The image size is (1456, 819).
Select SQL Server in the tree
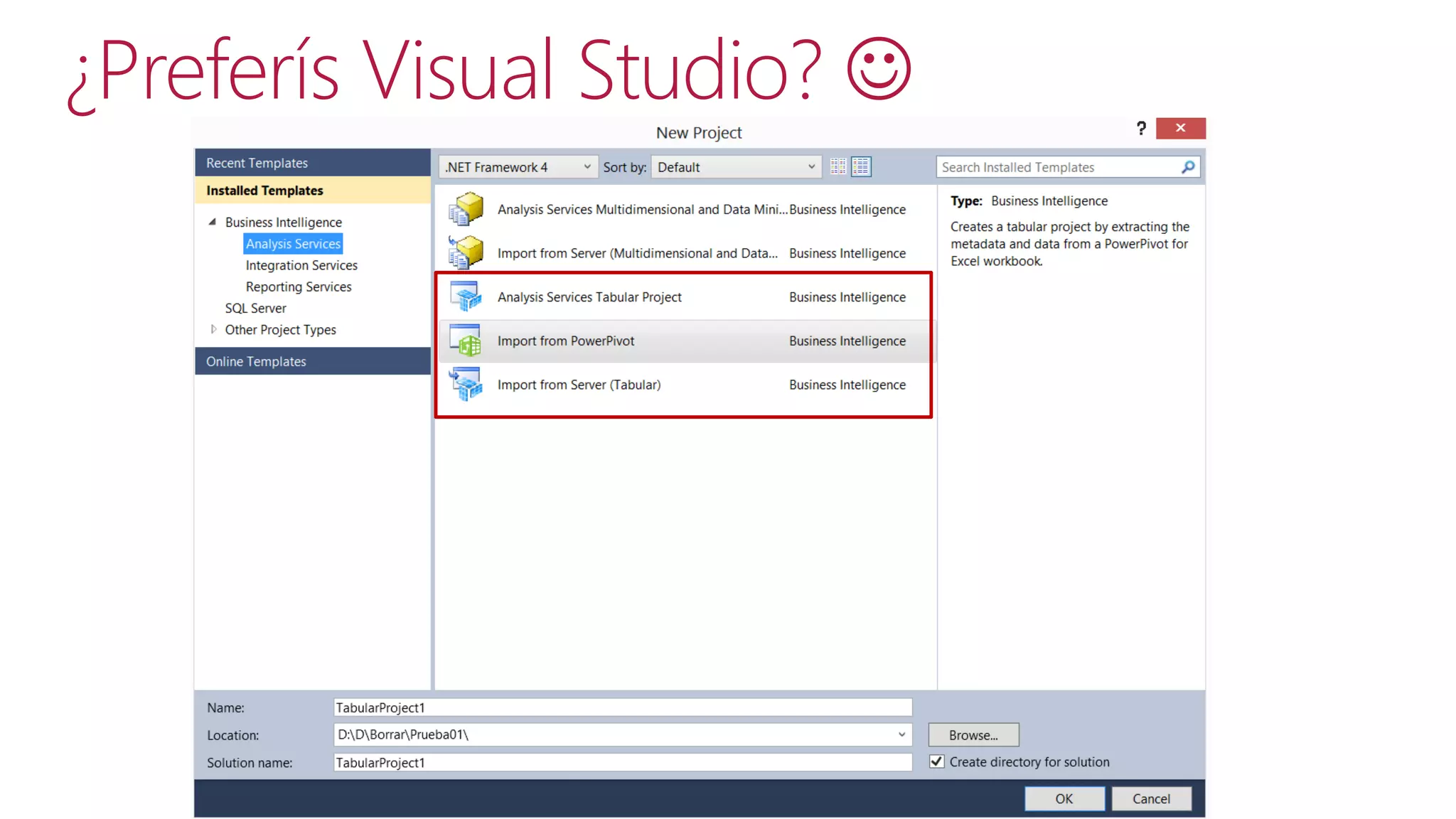click(x=255, y=308)
